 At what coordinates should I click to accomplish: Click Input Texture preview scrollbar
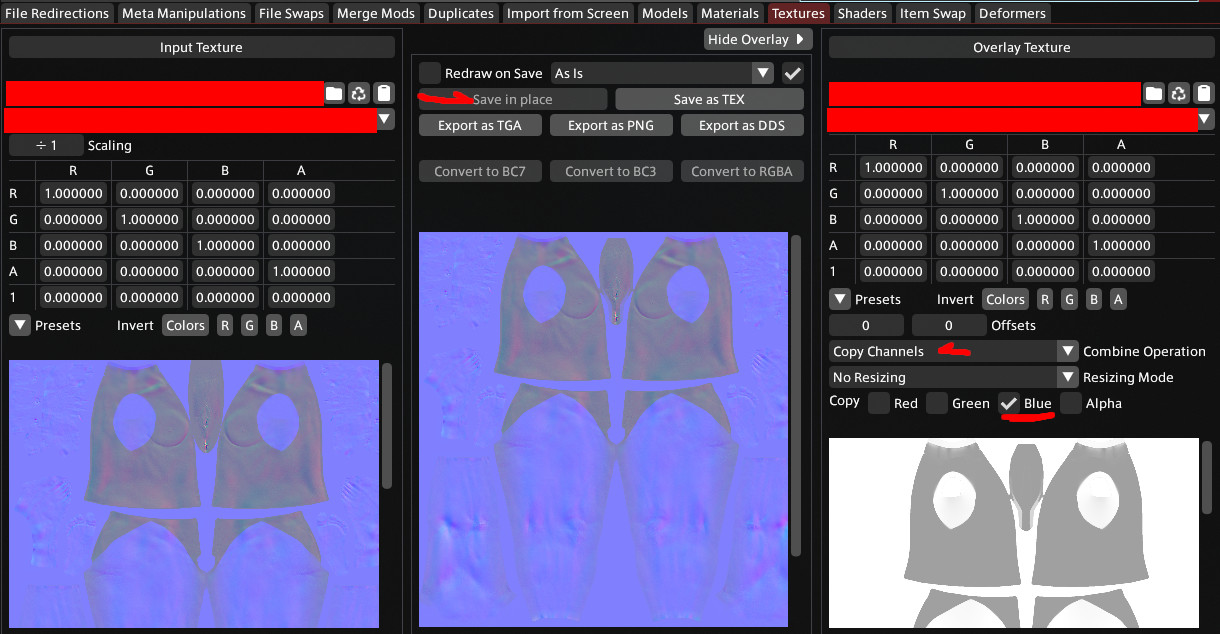tap(387, 426)
